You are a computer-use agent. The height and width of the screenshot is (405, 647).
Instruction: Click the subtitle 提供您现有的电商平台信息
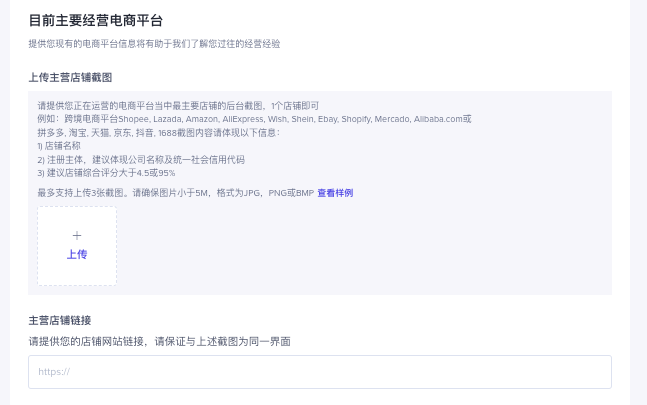154,44
